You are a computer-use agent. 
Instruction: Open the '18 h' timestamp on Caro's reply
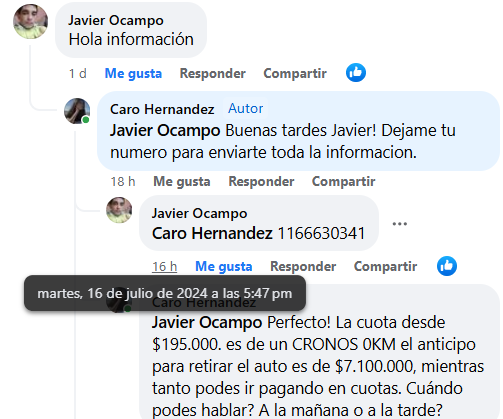click(123, 181)
